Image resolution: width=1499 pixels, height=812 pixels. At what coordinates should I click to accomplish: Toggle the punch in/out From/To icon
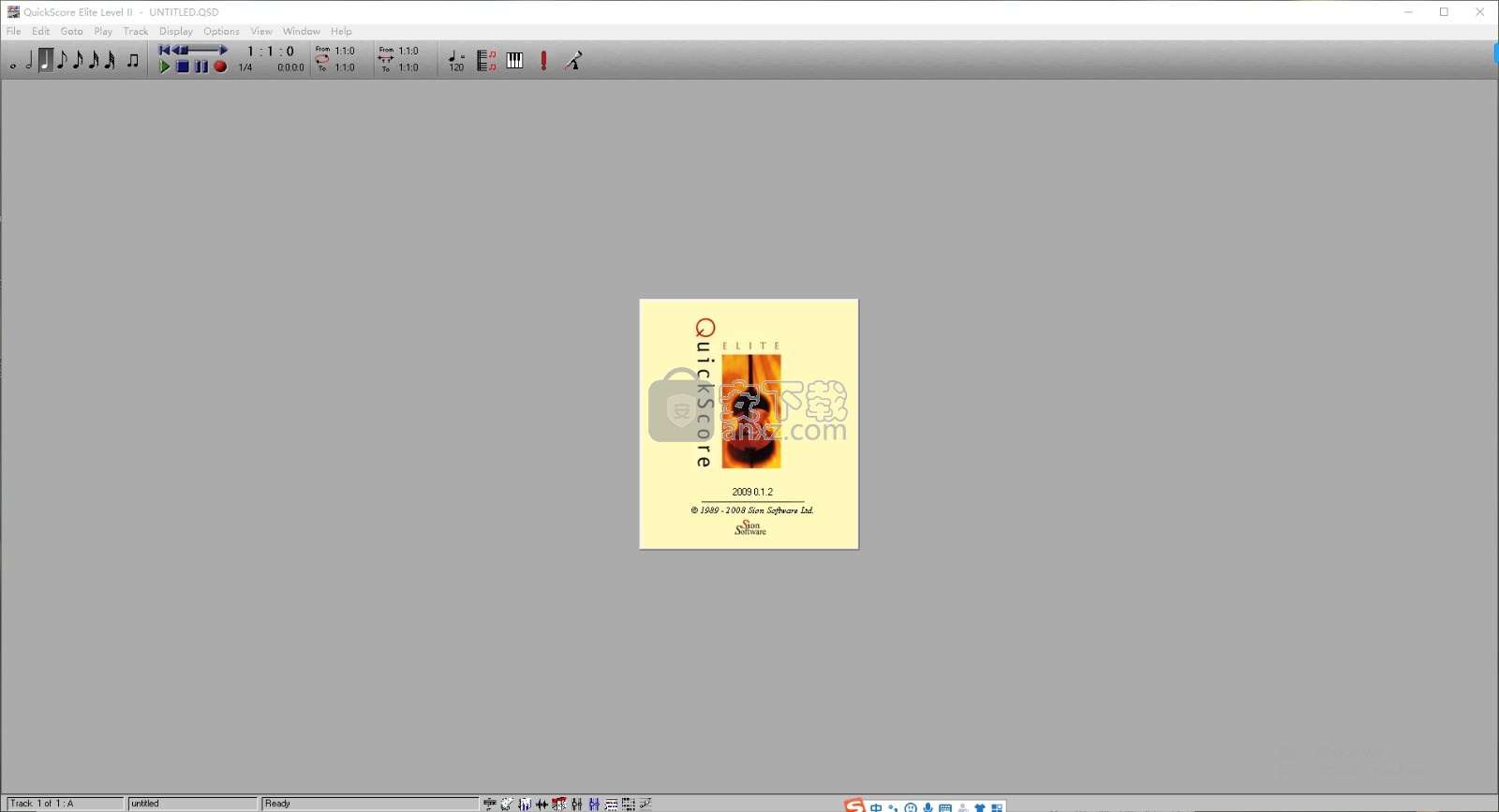click(386, 59)
